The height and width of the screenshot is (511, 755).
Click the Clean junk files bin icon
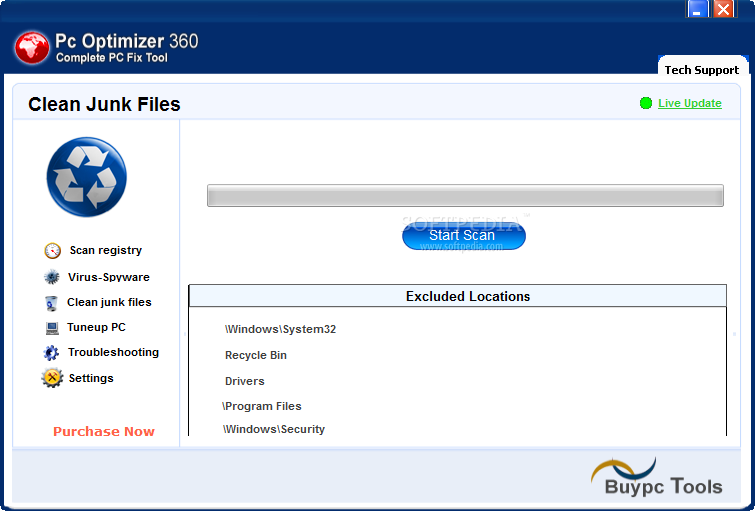(x=52, y=303)
